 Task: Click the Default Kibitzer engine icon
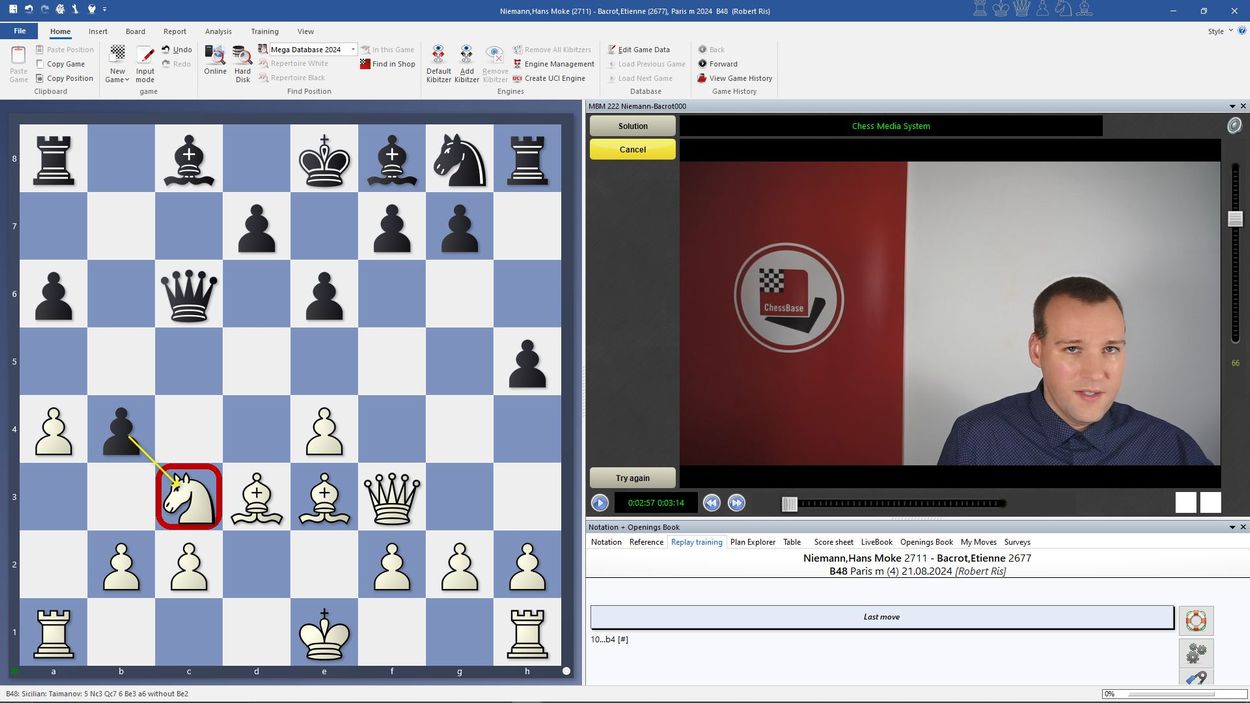pyautogui.click(x=438, y=56)
